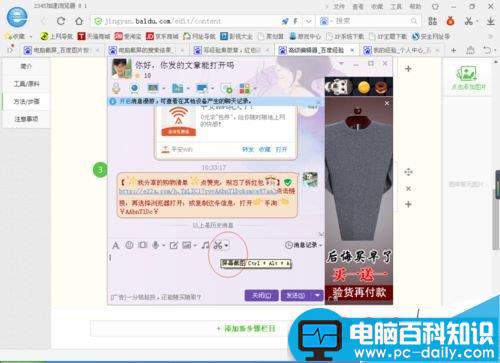Click the screen share monitor icon in chat toolbar
The image size is (500, 363).
point(153,88)
